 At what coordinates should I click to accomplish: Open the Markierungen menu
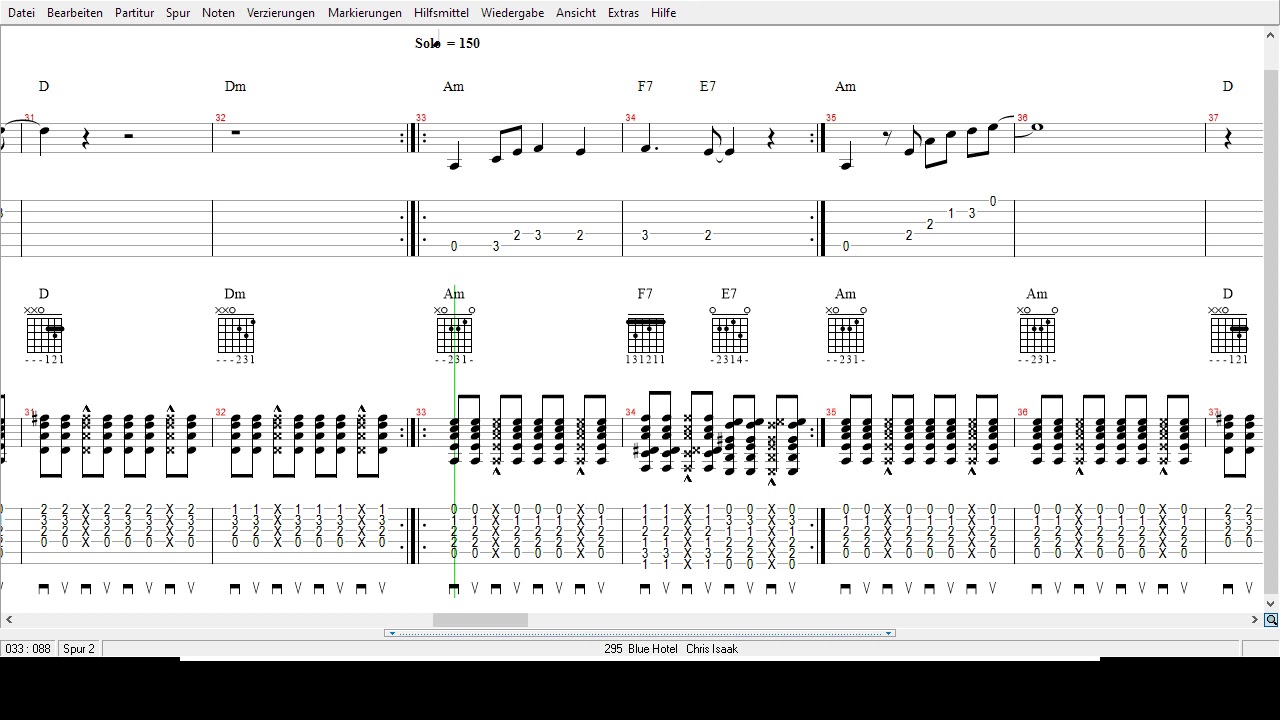[365, 13]
